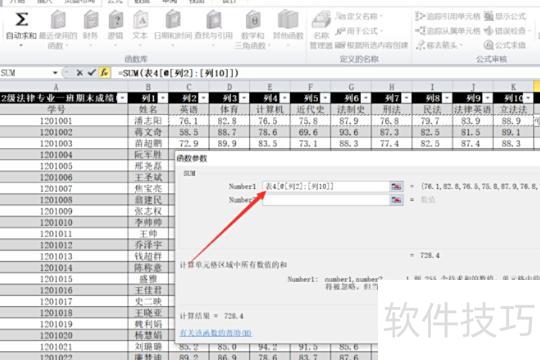The image size is (540, 360).
Task: Confirm formula with the checkmark icon
Action: click(x=91, y=73)
